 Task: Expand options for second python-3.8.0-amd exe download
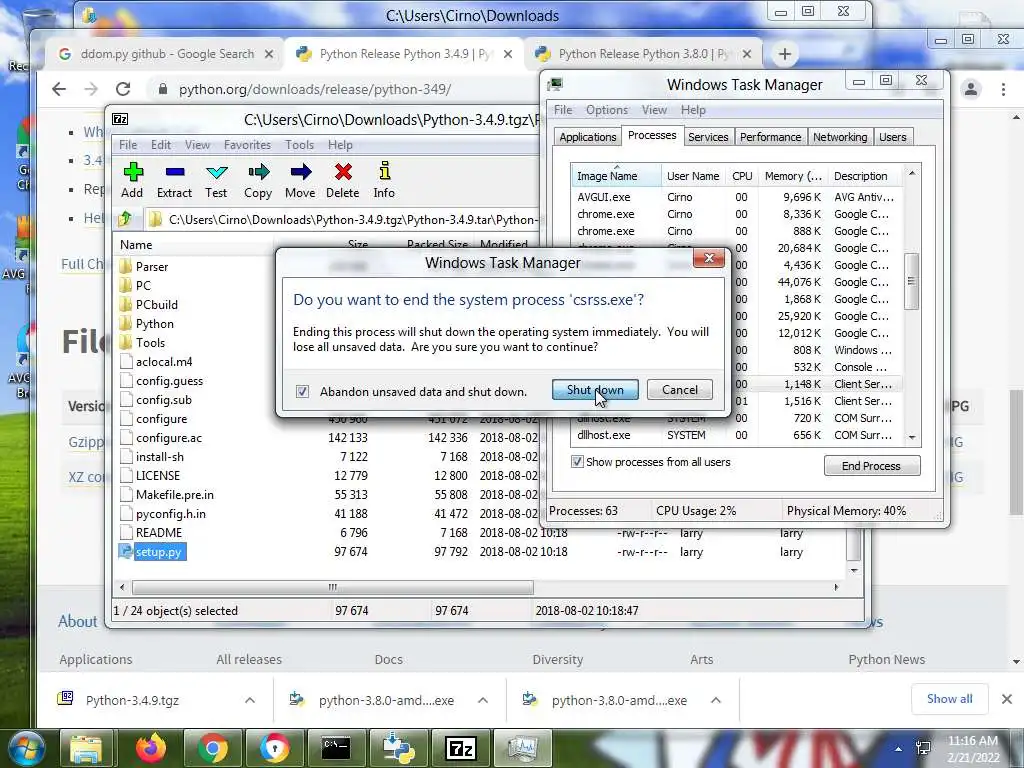pyautogui.click(x=716, y=700)
